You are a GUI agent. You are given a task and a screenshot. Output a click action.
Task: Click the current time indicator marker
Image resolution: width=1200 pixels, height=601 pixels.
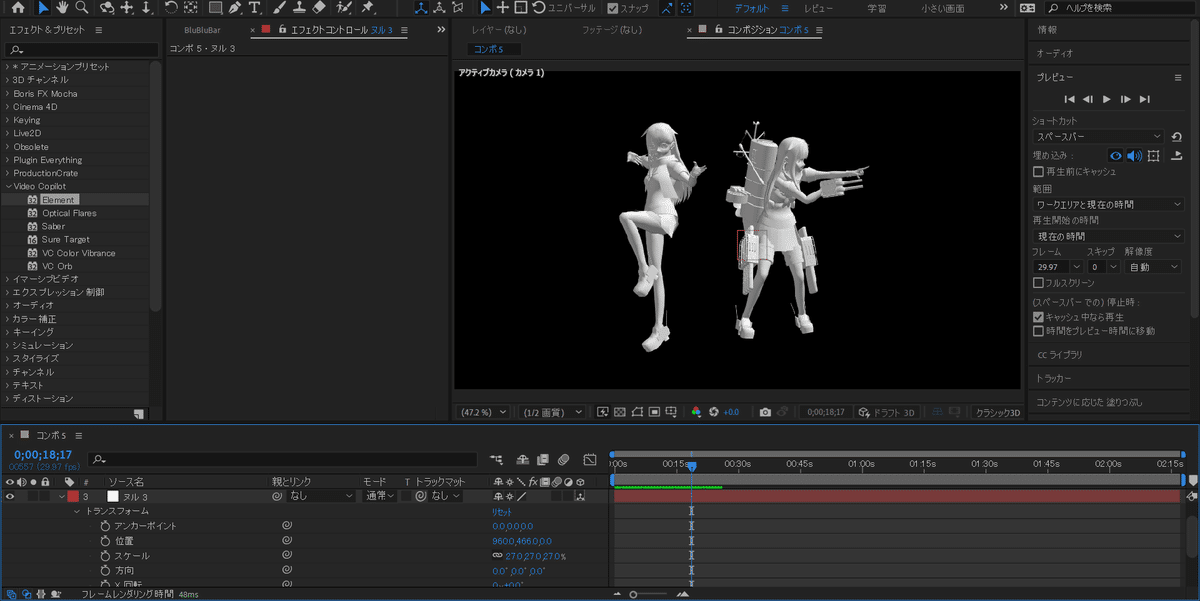click(x=691, y=466)
